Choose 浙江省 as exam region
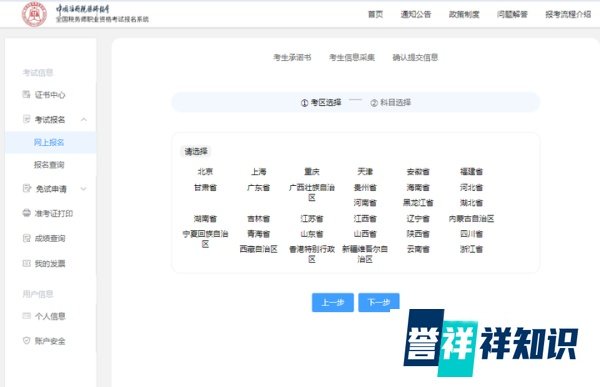This screenshot has height=387, width=600. (471, 249)
